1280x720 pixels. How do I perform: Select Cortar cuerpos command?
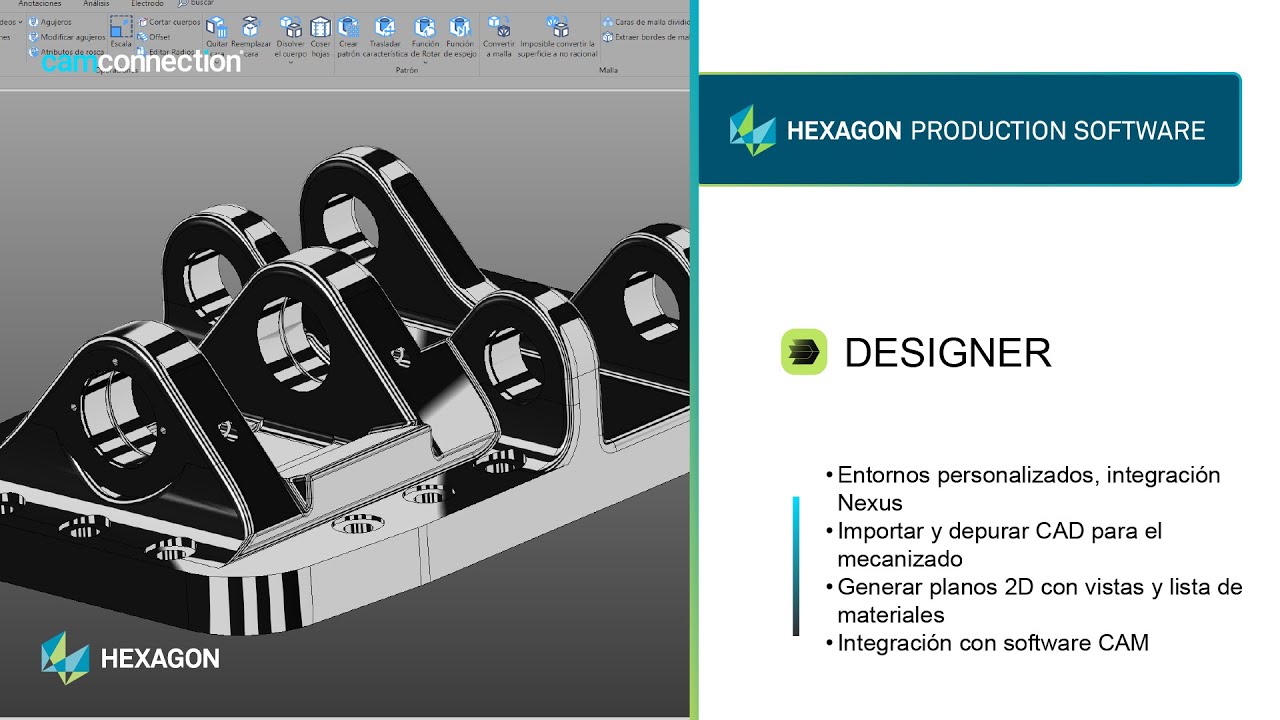click(168, 22)
